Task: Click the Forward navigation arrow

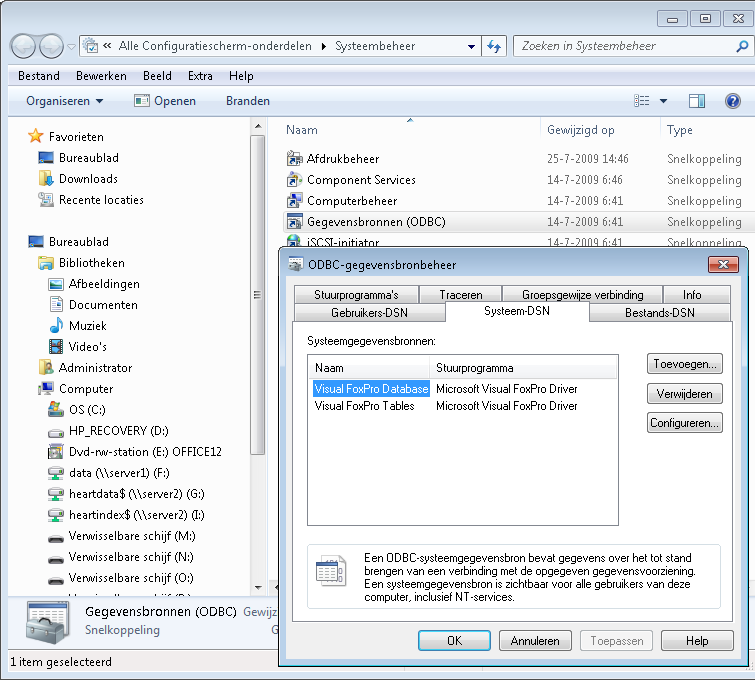Action: click(x=51, y=47)
